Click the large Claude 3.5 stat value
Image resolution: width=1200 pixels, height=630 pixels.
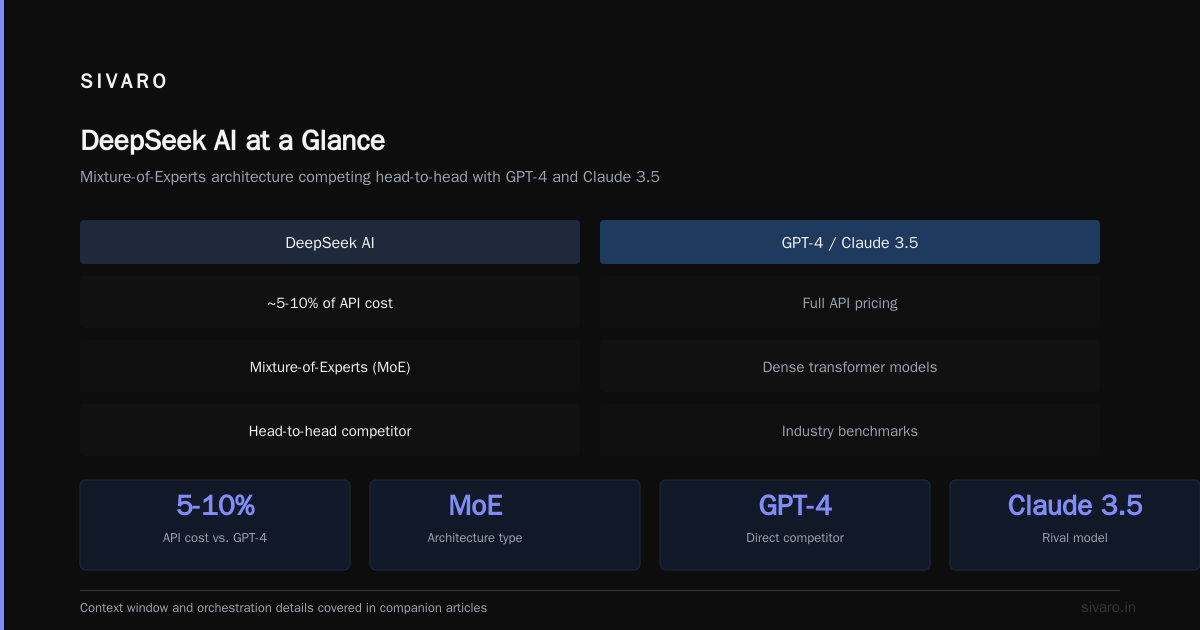click(x=1075, y=505)
